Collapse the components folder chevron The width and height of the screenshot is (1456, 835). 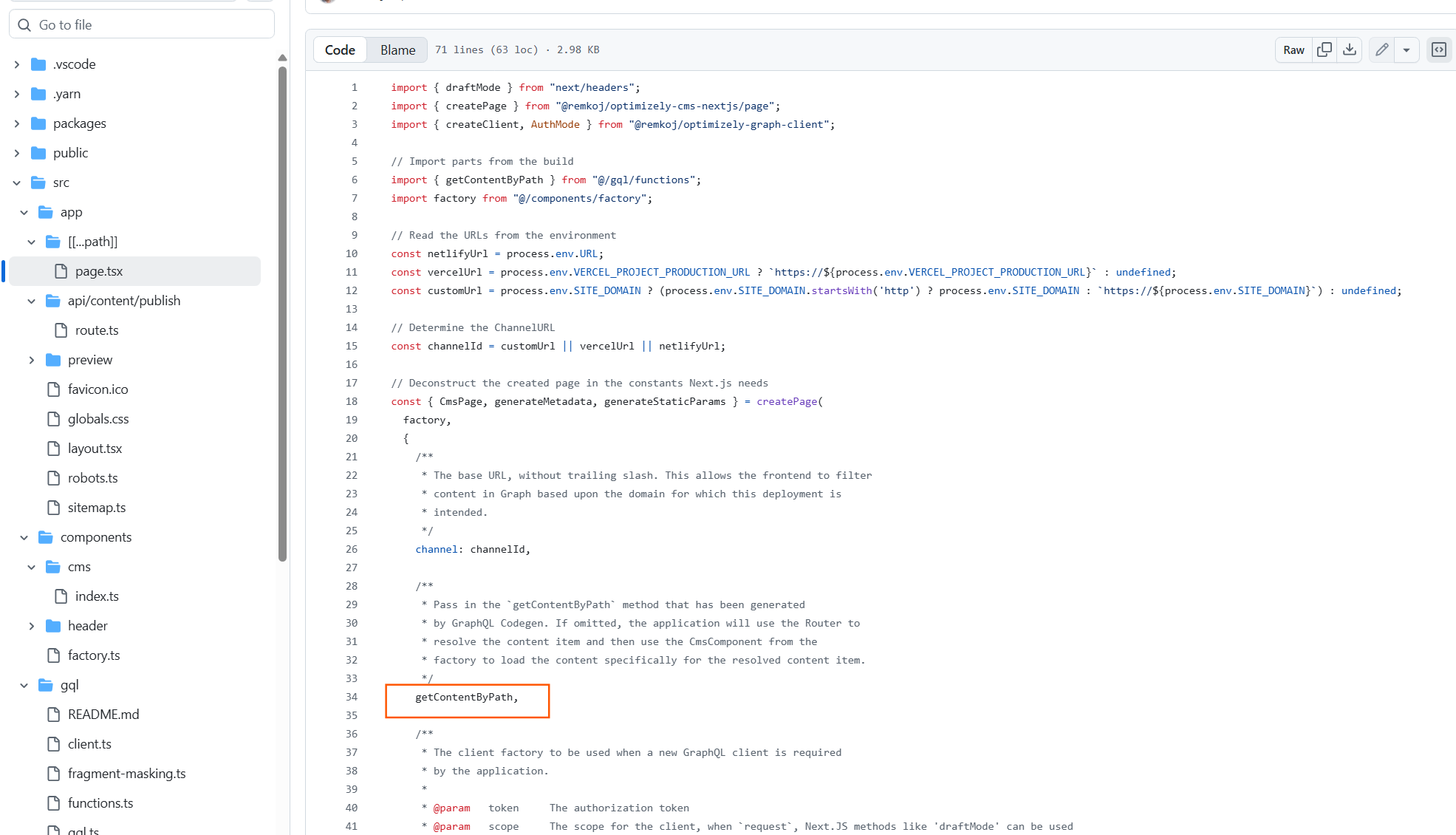[x=24, y=537]
